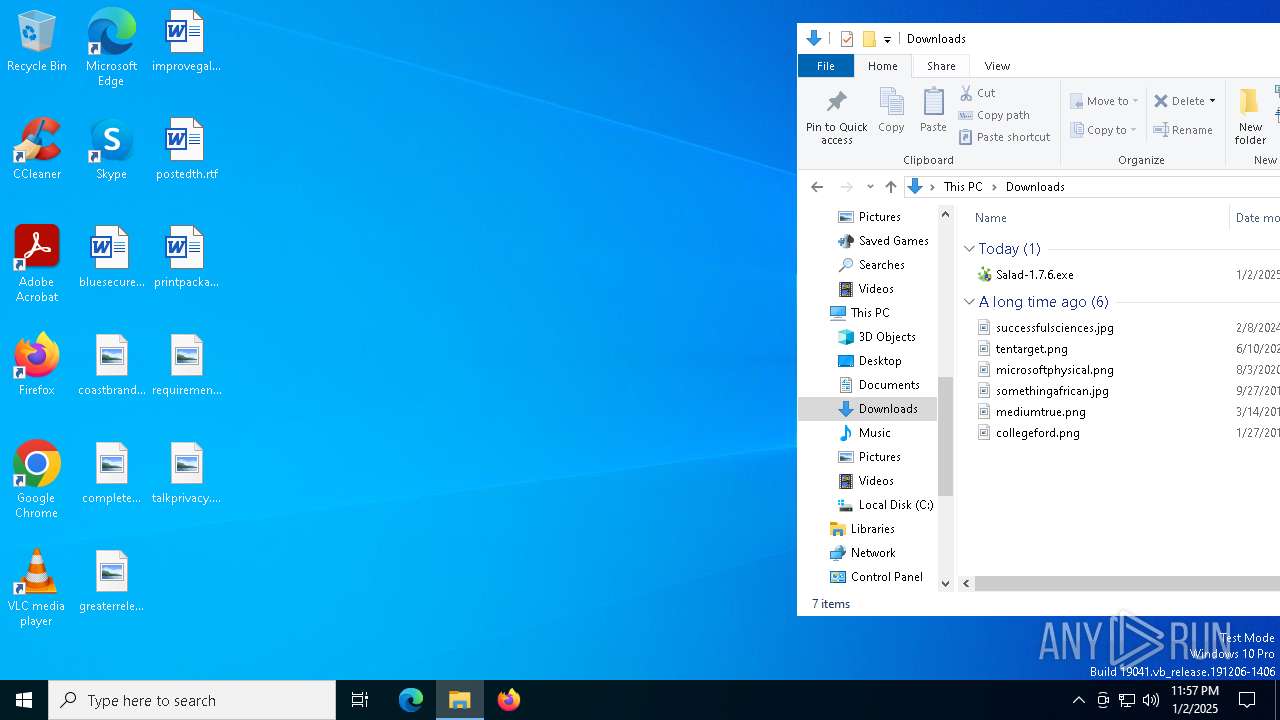Click the Copy icon in the ribbon
The width and height of the screenshot is (1280, 720).
point(891,111)
